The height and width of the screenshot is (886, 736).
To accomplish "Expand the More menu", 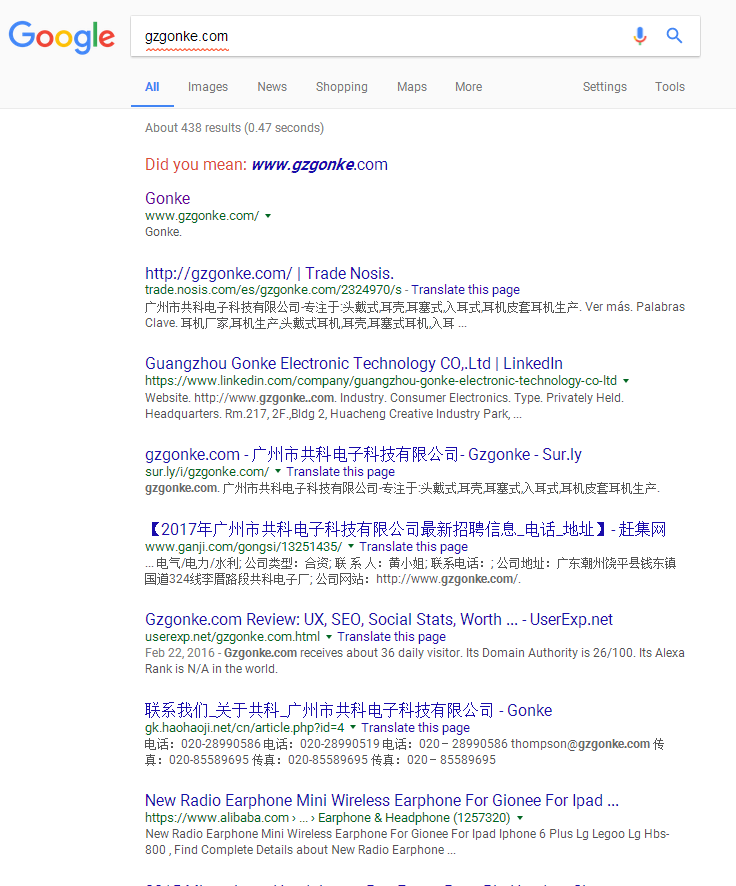I will [x=469, y=86].
